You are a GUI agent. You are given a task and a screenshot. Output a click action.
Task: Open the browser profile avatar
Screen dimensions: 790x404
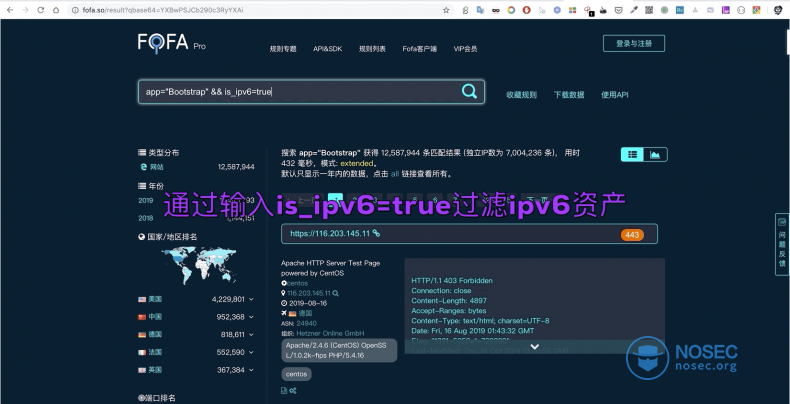click(x=778, y=10)
